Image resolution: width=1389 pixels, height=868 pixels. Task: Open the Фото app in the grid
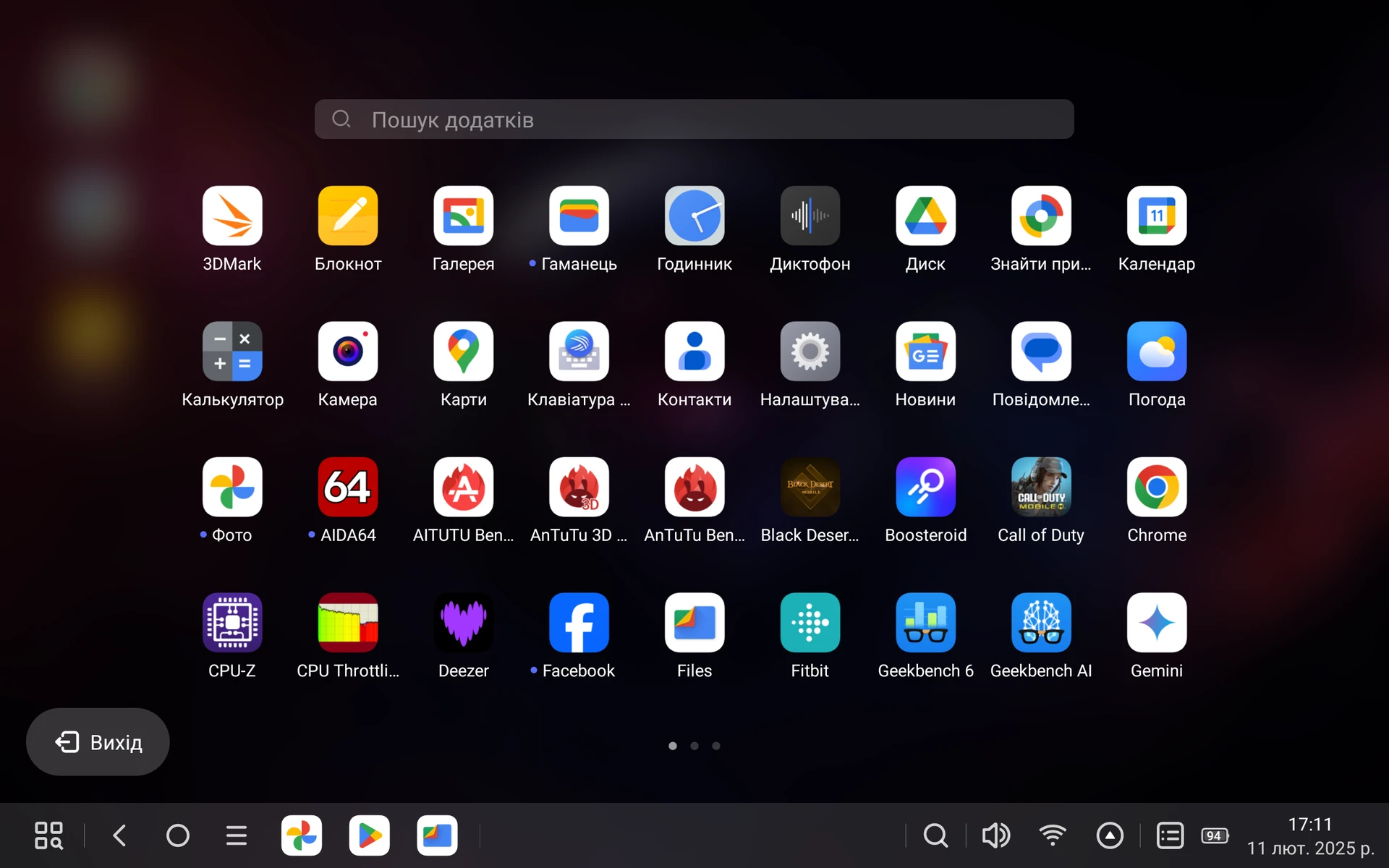tap(231, 487)
